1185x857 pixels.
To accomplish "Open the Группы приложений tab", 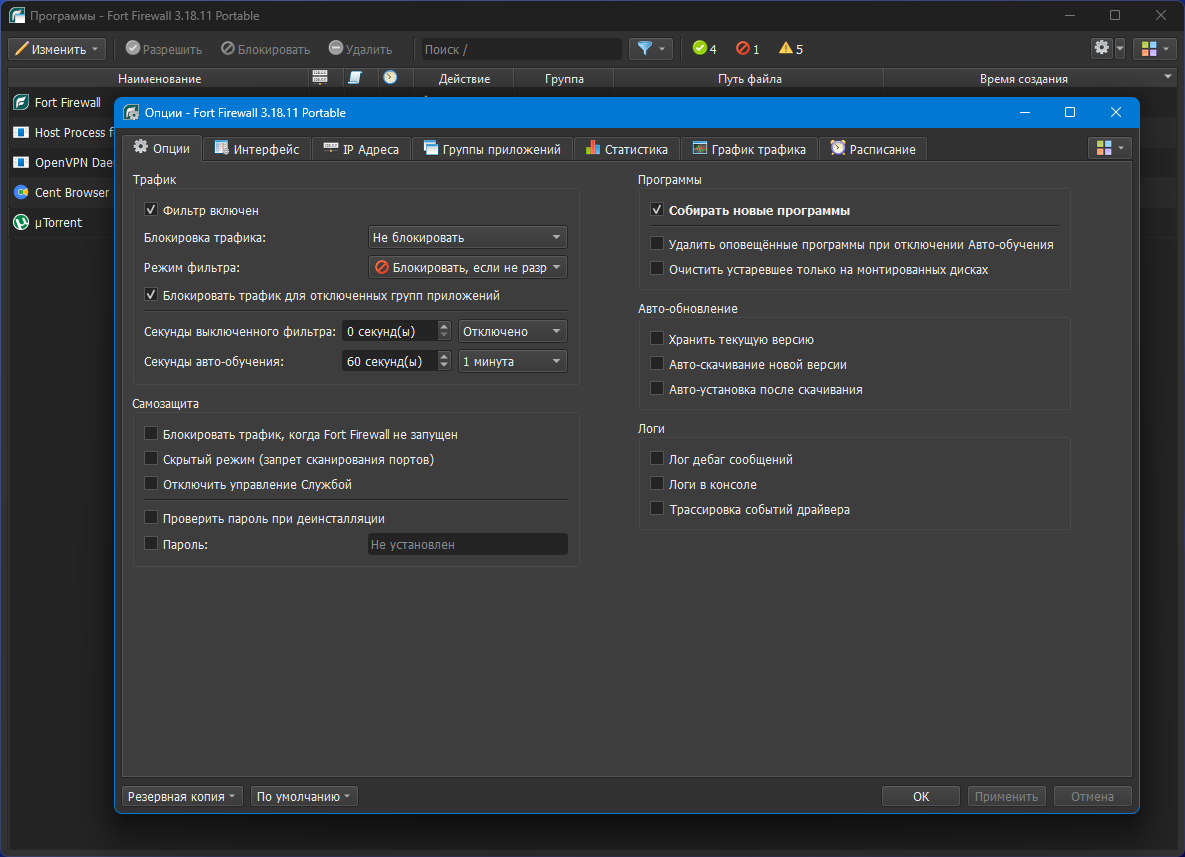I will click(x=493, y=149).
